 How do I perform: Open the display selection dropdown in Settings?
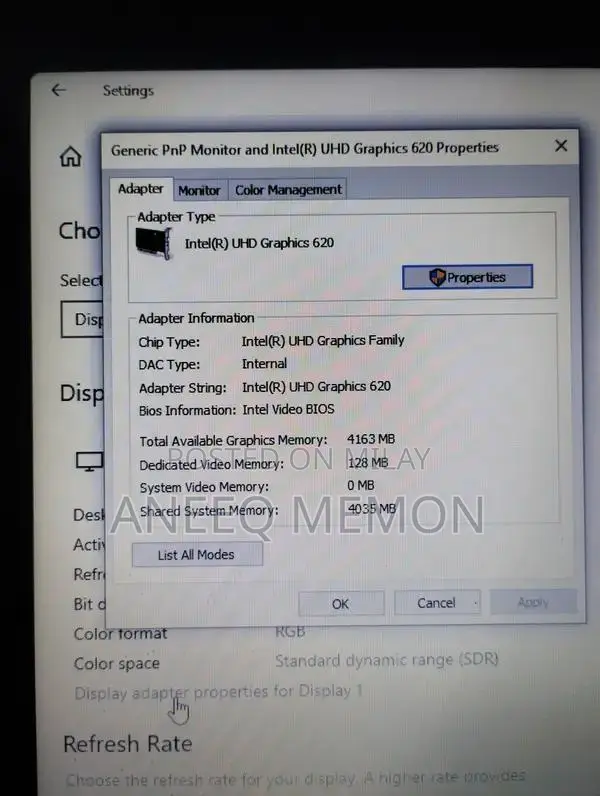point(82,319)
